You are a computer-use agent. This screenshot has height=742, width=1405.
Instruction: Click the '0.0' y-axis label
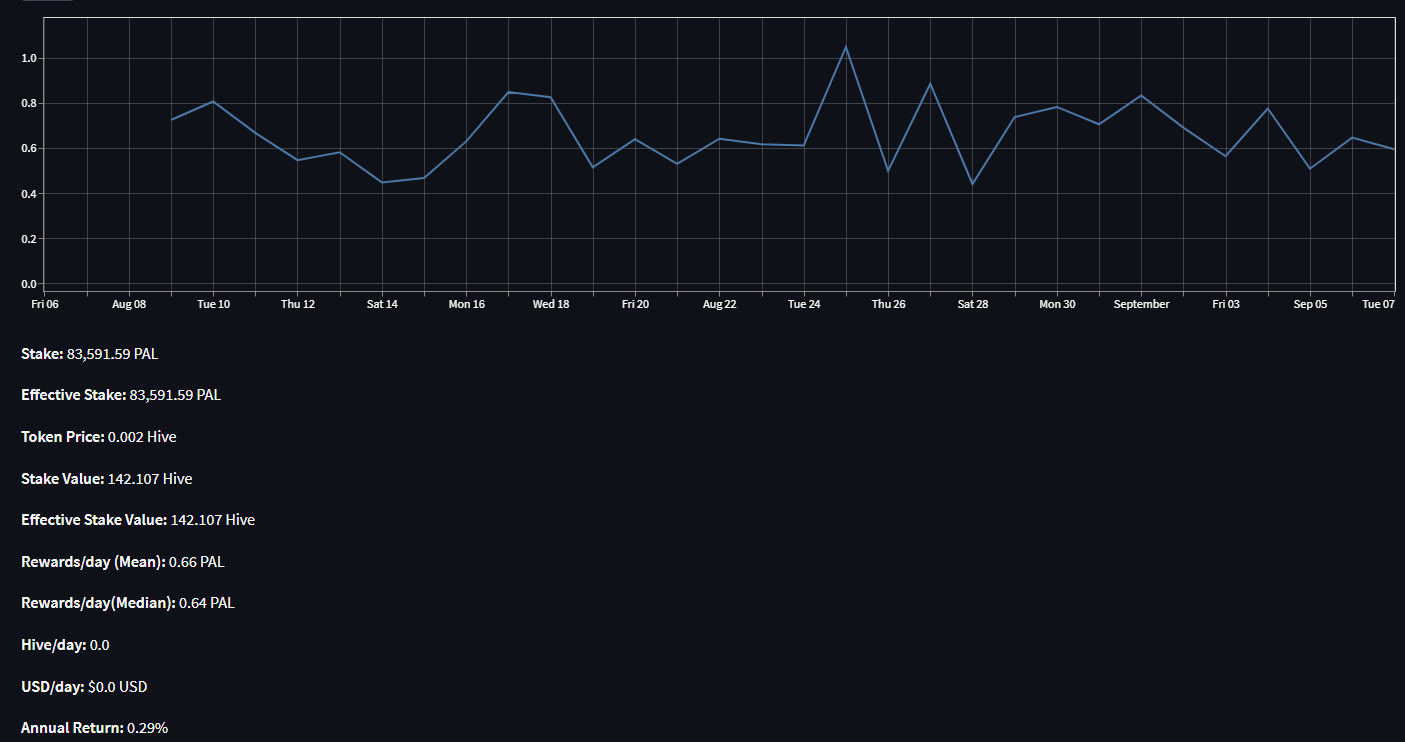coord(28,284)
